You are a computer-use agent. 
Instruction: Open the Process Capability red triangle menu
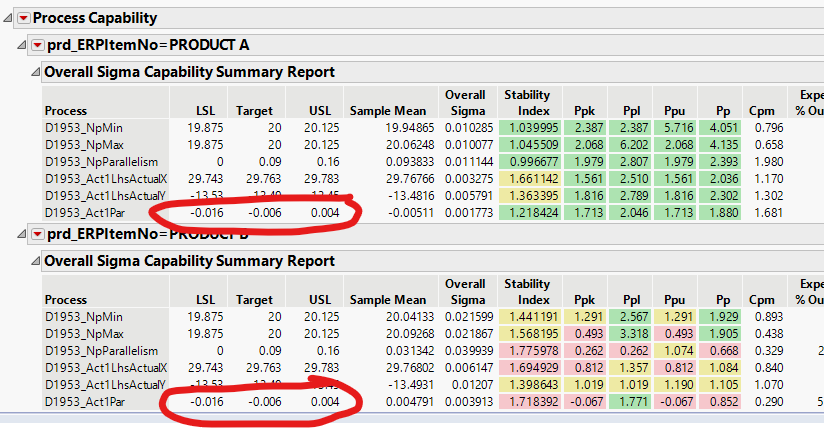(x=23, y=18)
